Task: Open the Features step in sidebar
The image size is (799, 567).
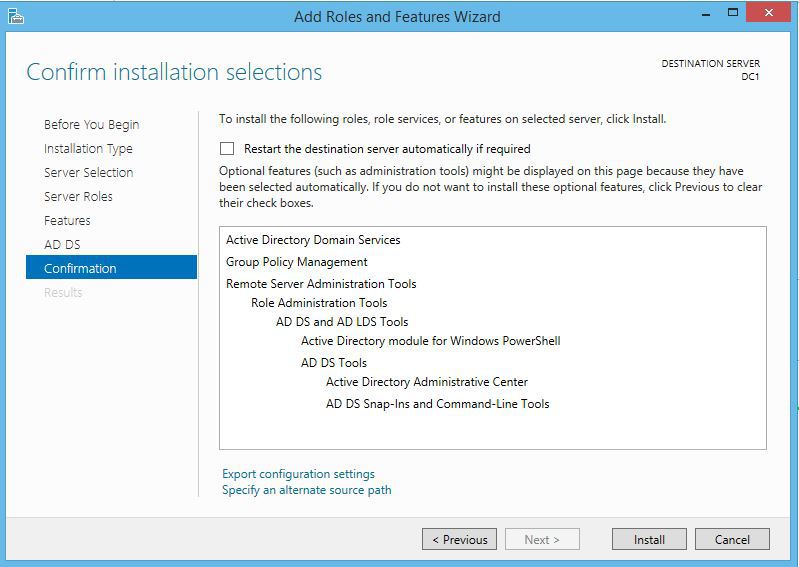Action: [67, 221]
